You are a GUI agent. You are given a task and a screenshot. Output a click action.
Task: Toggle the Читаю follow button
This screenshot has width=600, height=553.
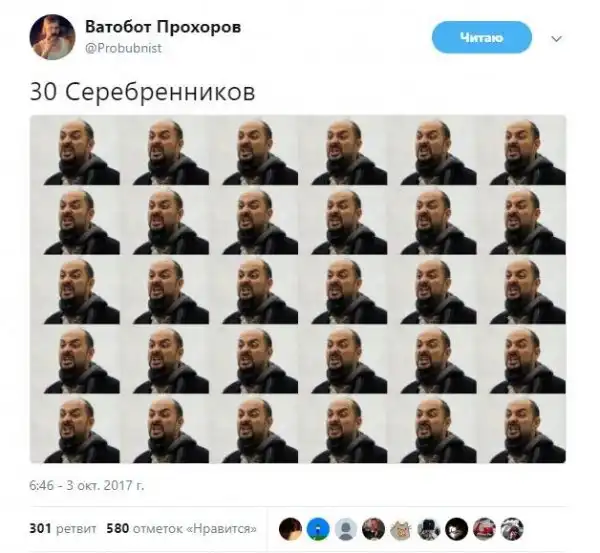click(482, 38)
